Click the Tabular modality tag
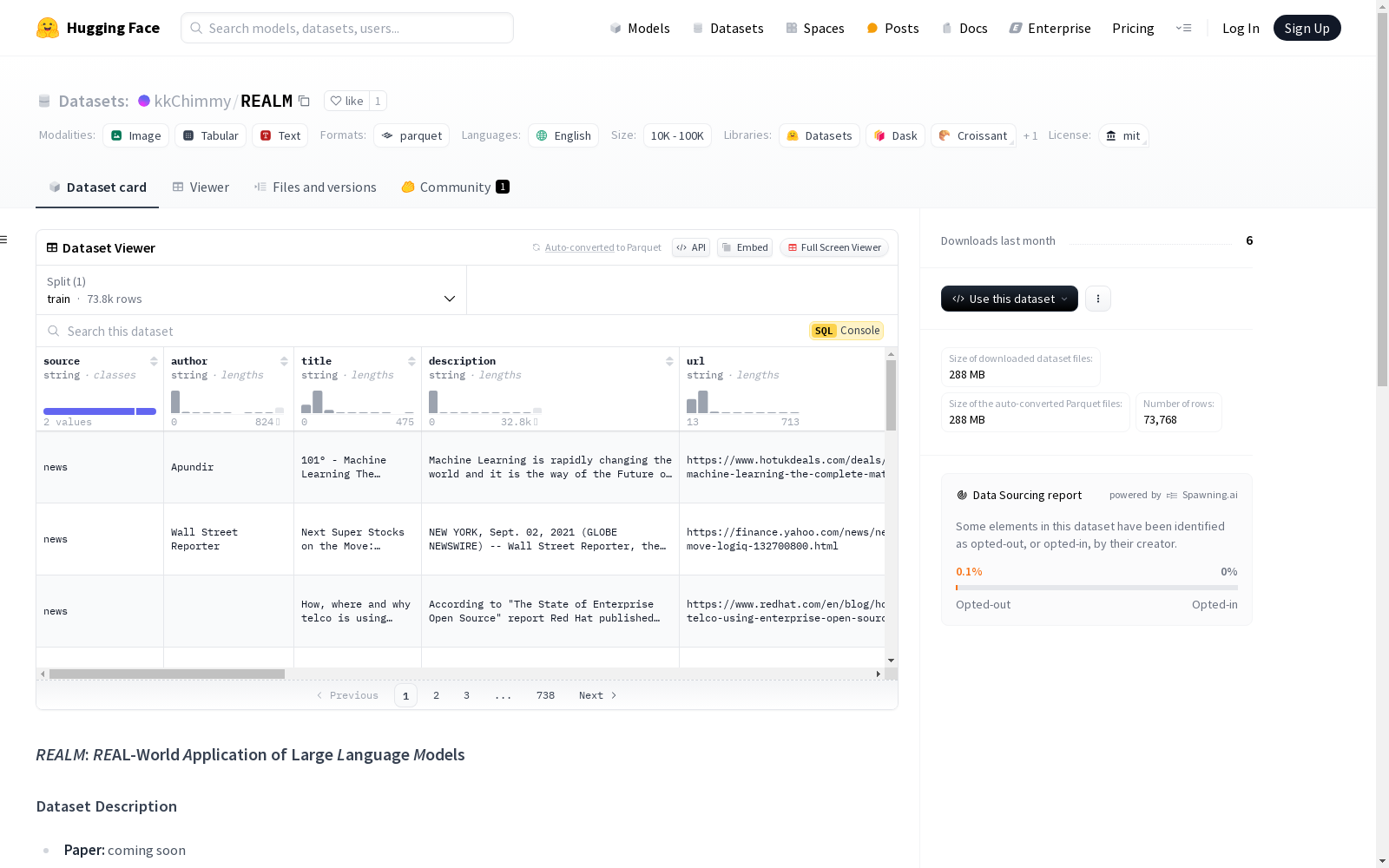This screenshot has width=1389, height=868. coord(211,135)
